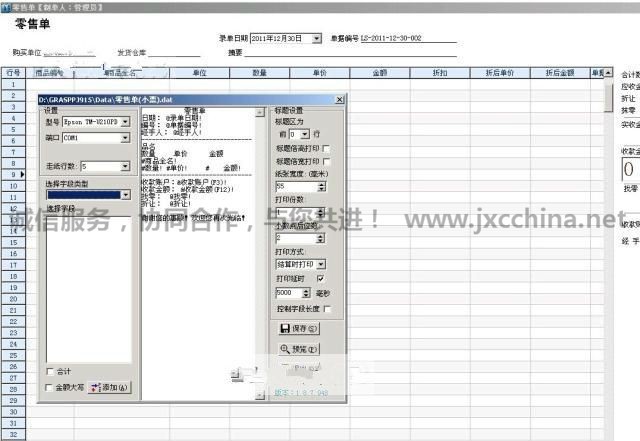Viewport: 640px width, 441px height.
Task: Click the 添加 add button
Action: [109, 387]
